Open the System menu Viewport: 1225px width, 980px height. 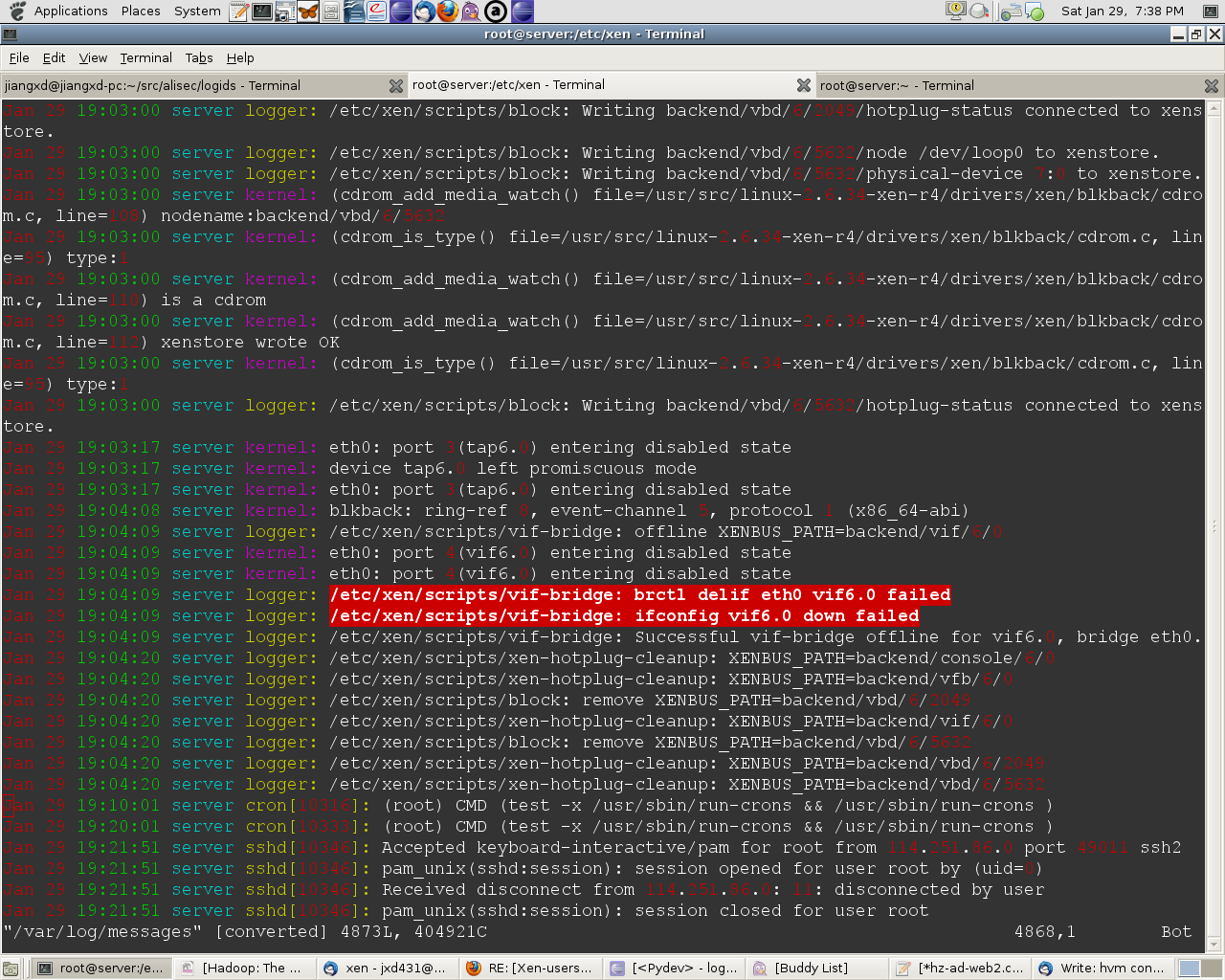[197, 11]
